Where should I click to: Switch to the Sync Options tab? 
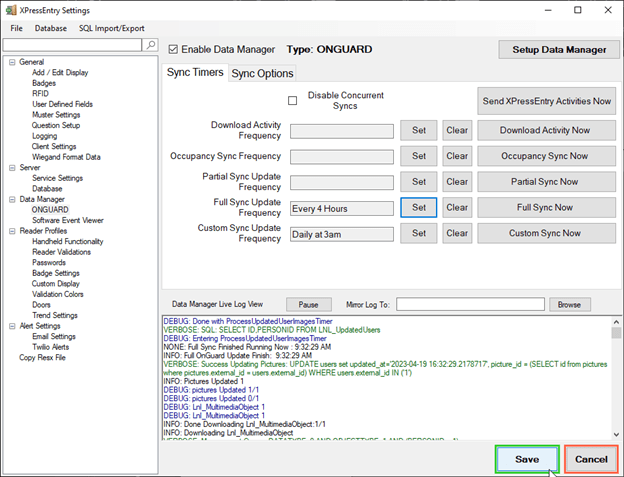pos(263,73)
